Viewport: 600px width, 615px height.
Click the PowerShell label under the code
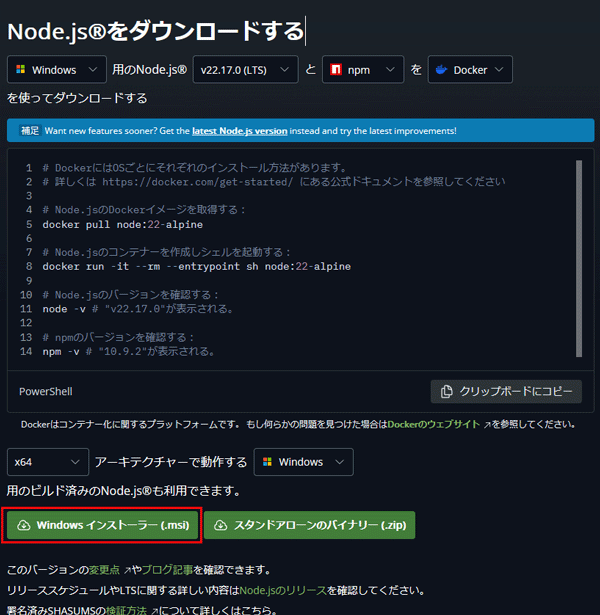click(46, 391)
